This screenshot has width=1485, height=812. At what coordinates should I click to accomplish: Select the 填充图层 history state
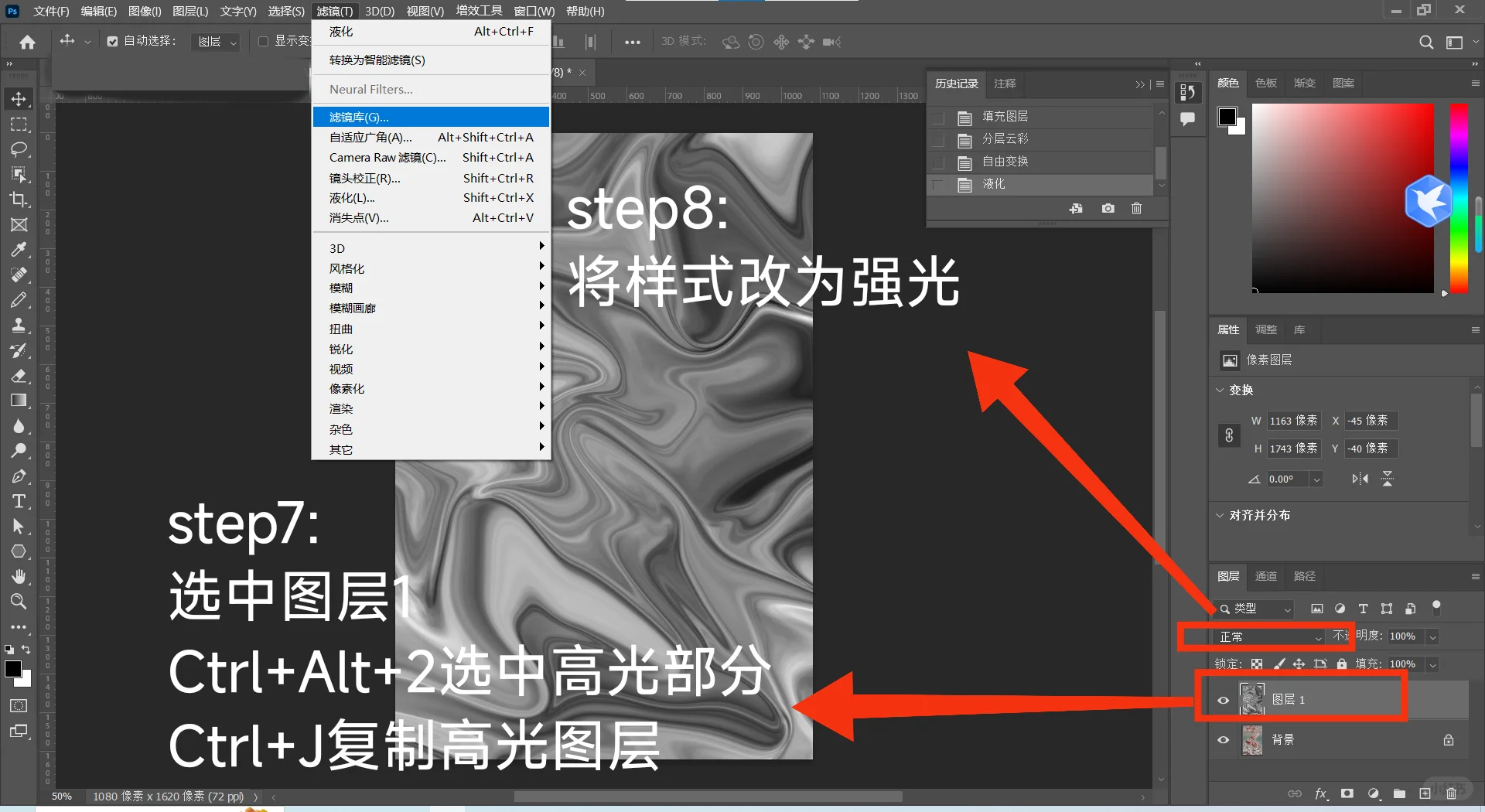click(1040, 117)
